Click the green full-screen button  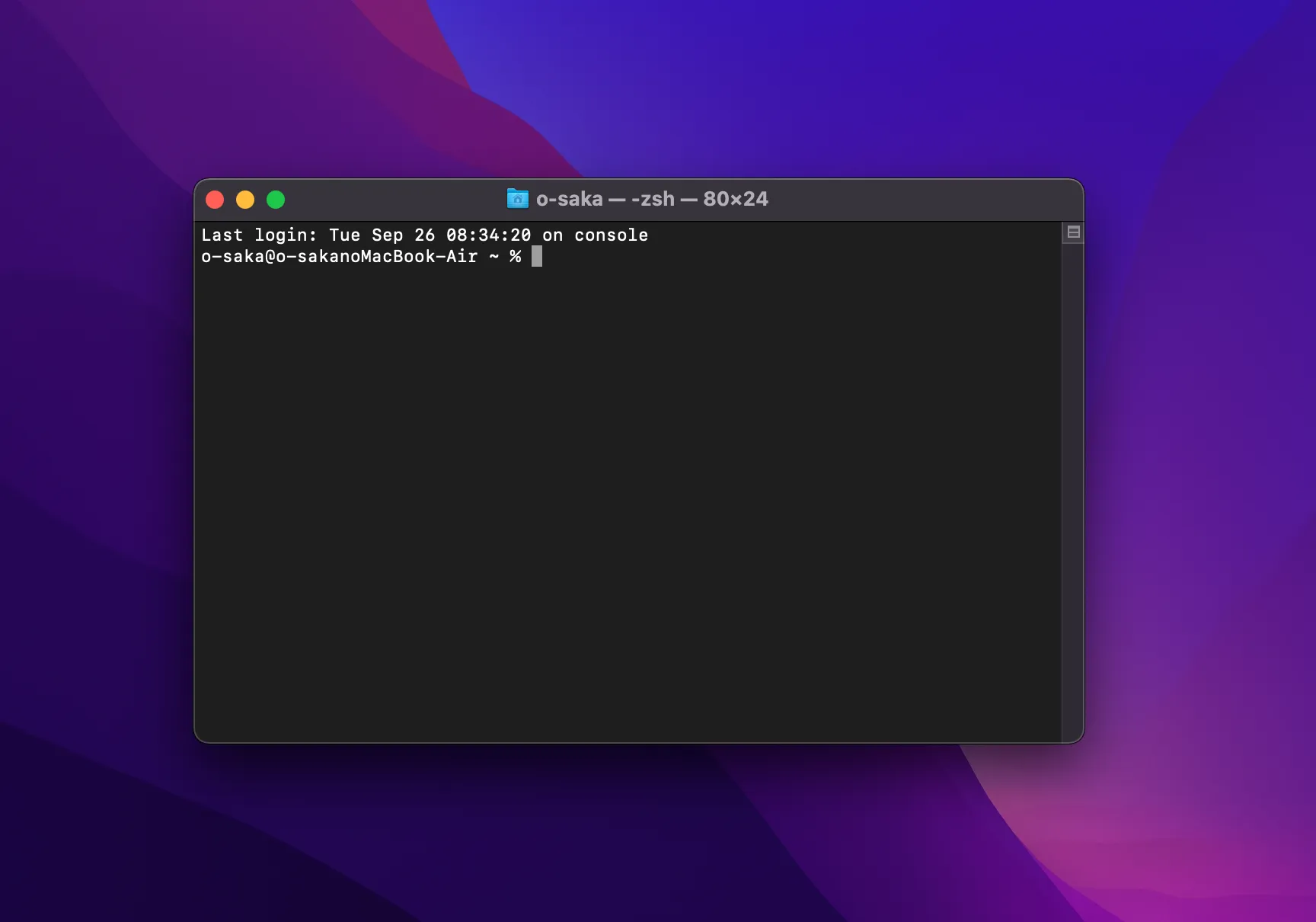point(276,200)
